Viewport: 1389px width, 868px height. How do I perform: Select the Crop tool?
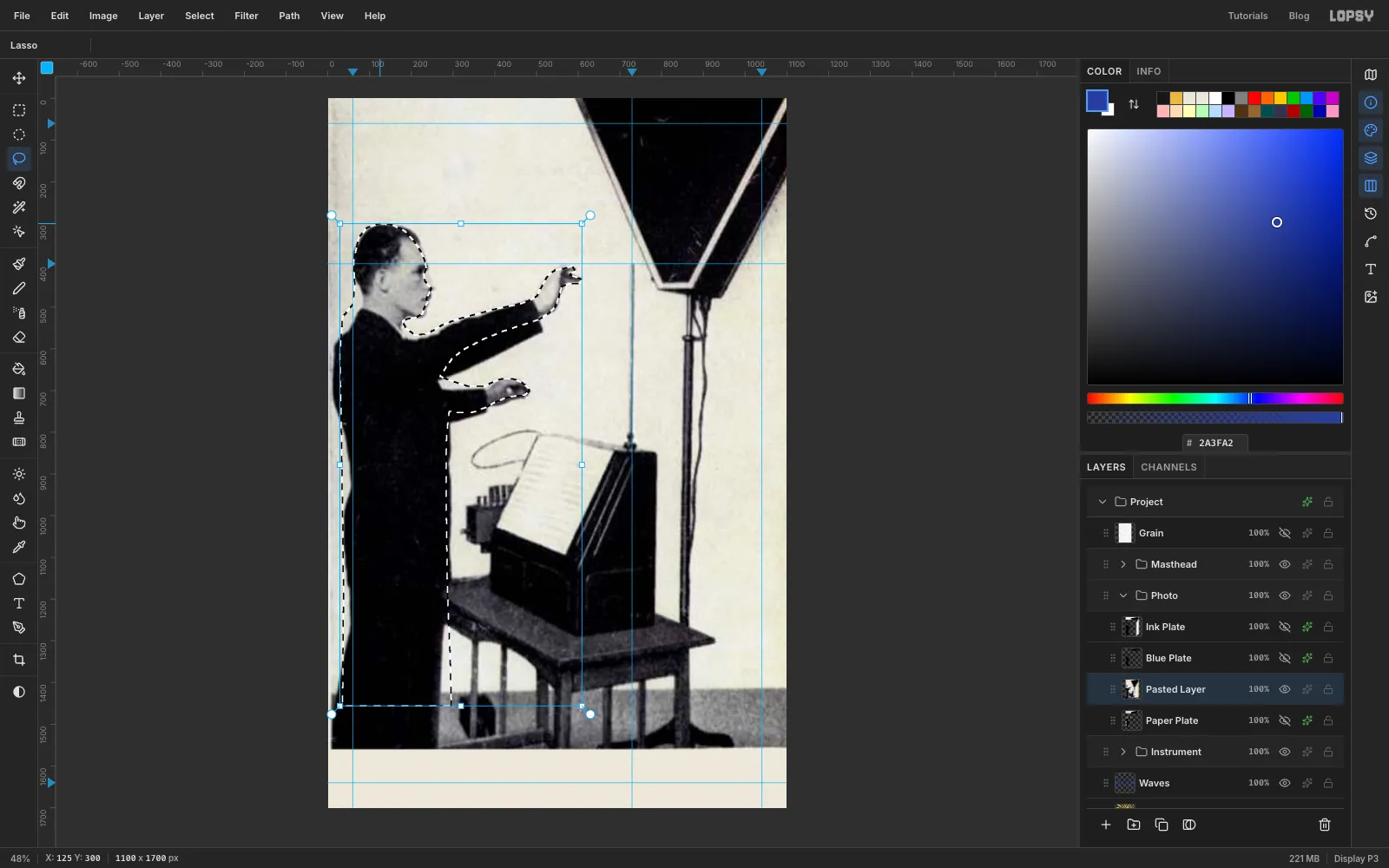19,660
